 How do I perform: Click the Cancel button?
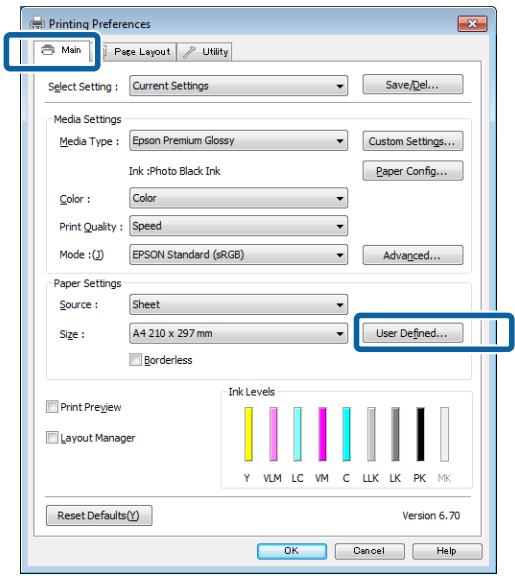pyautogui.click(x=369, y=551)
